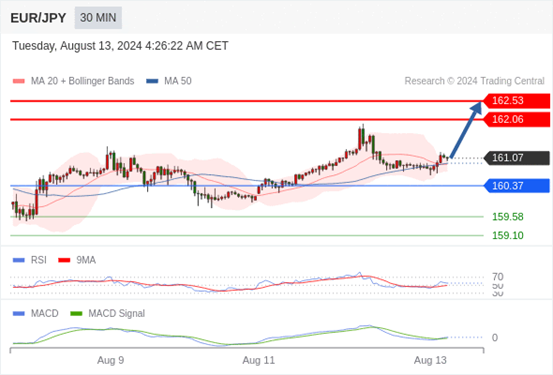Click the 30 MIN timeframe badge
The height and width of the screenshot is (375, 553).
tap(98, 18)
